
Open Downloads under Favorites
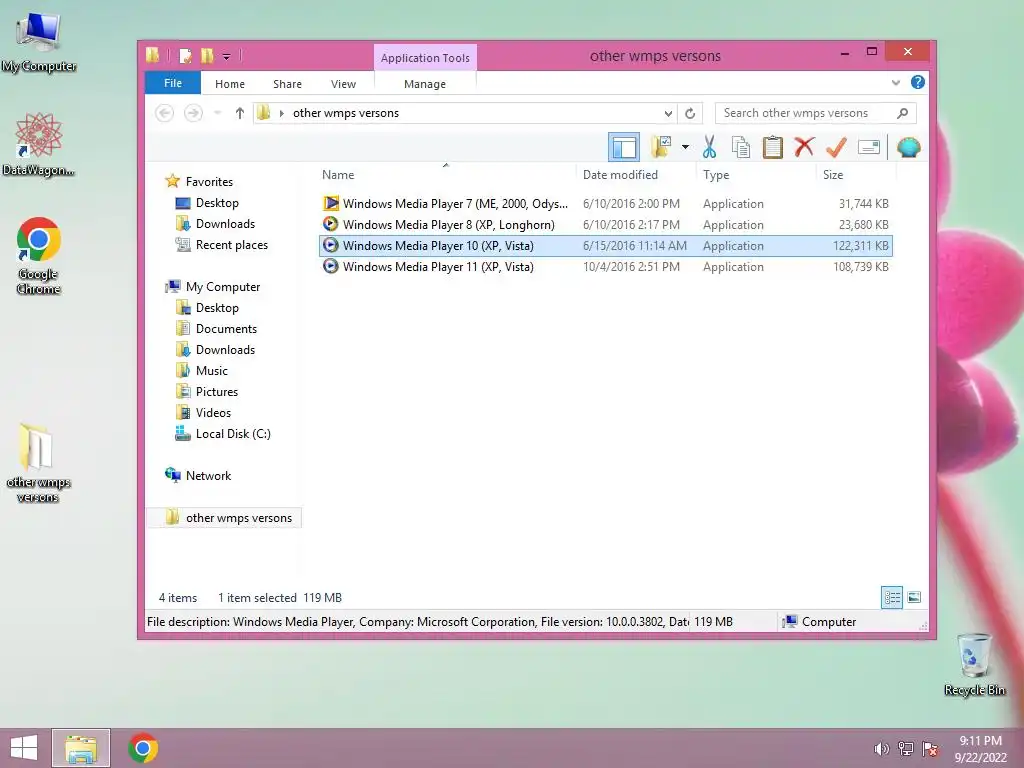point(215,224)
